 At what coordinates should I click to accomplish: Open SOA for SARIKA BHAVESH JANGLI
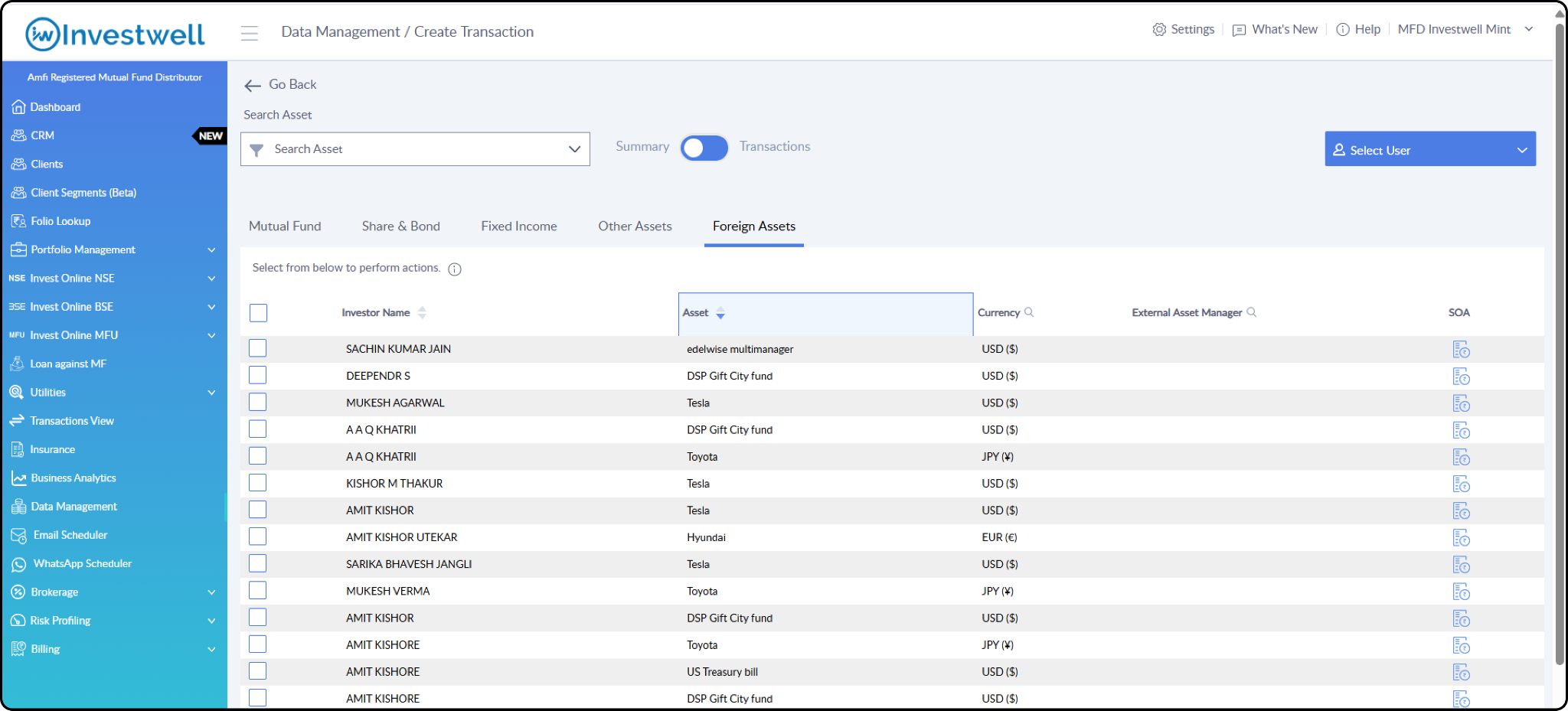pos(1461,565)
